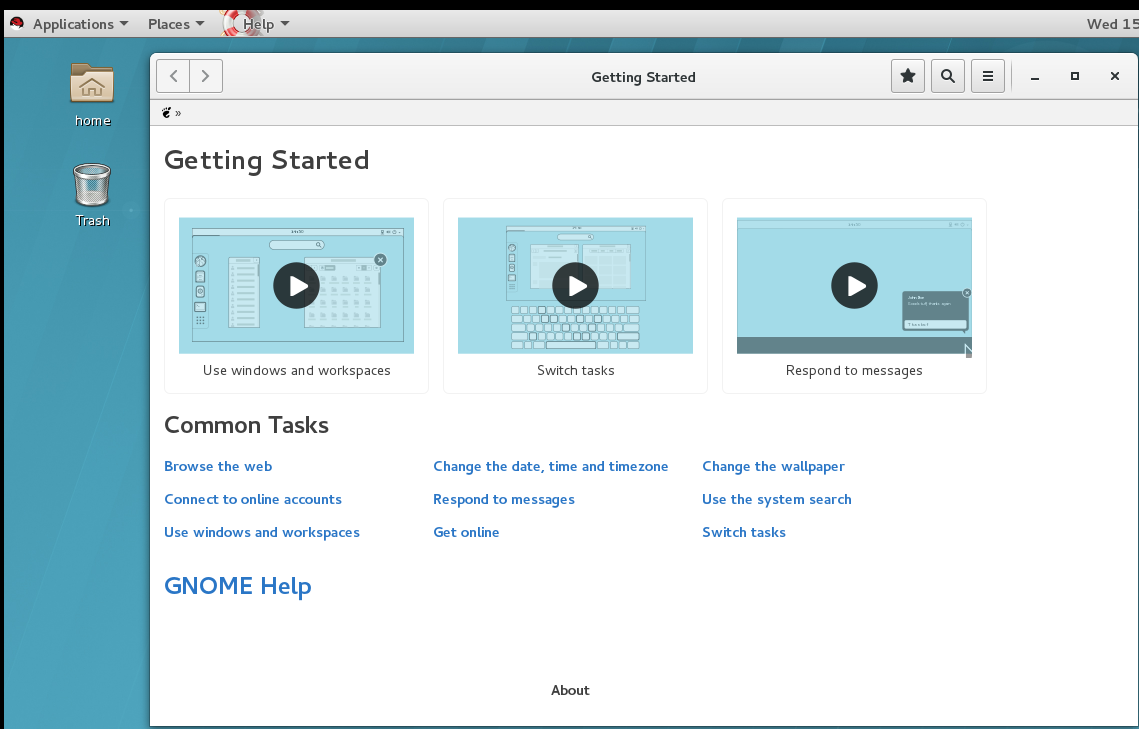Open the Places menu
This screenshot has width=1139, height=729.
(176, 24)
